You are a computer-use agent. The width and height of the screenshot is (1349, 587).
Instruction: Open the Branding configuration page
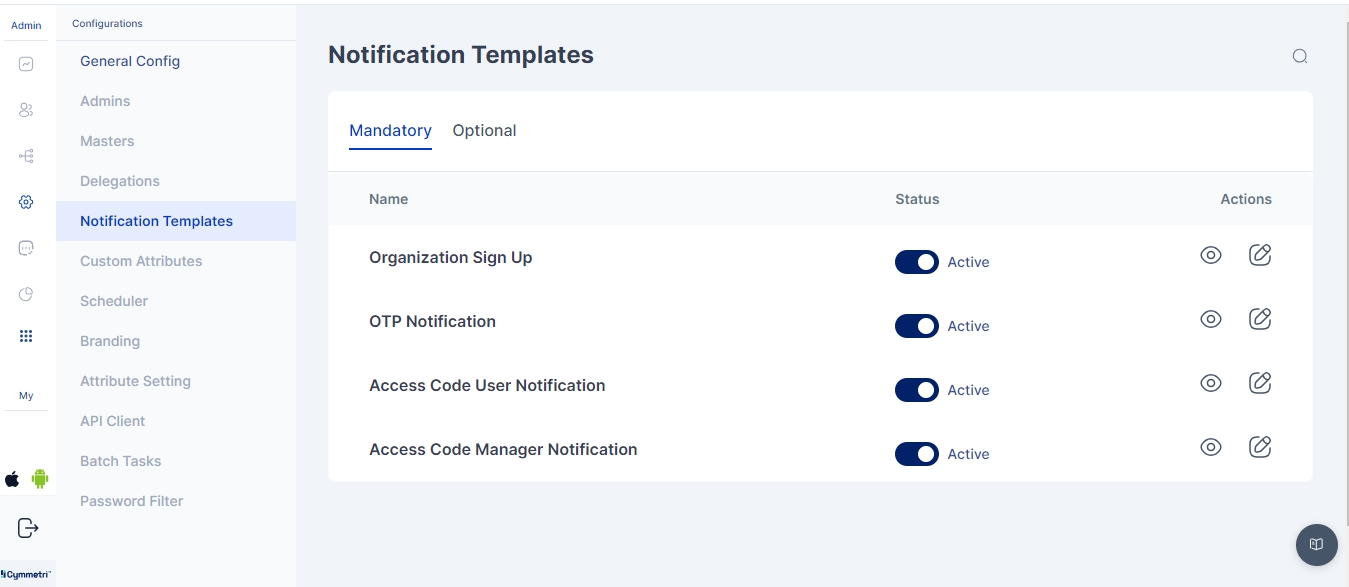coord(110,341)
